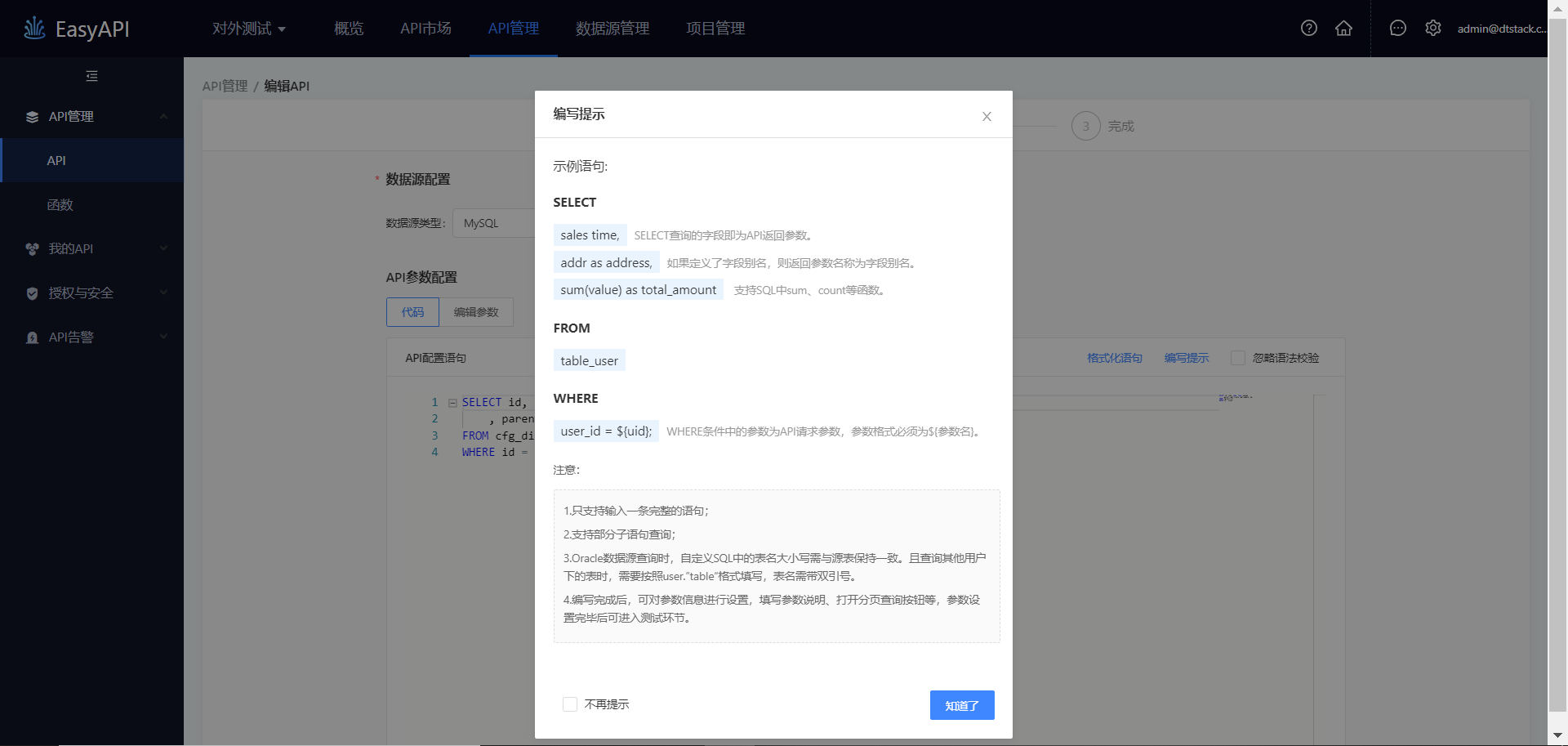
Task: Click code line number 3
Action: [435, 436]
